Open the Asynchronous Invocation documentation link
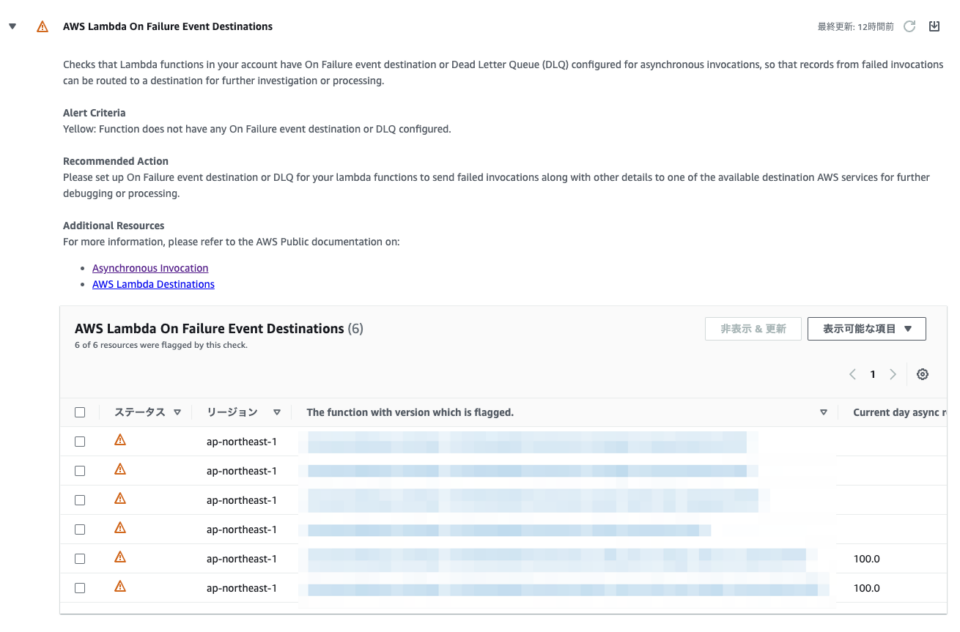 coord(150,268)
